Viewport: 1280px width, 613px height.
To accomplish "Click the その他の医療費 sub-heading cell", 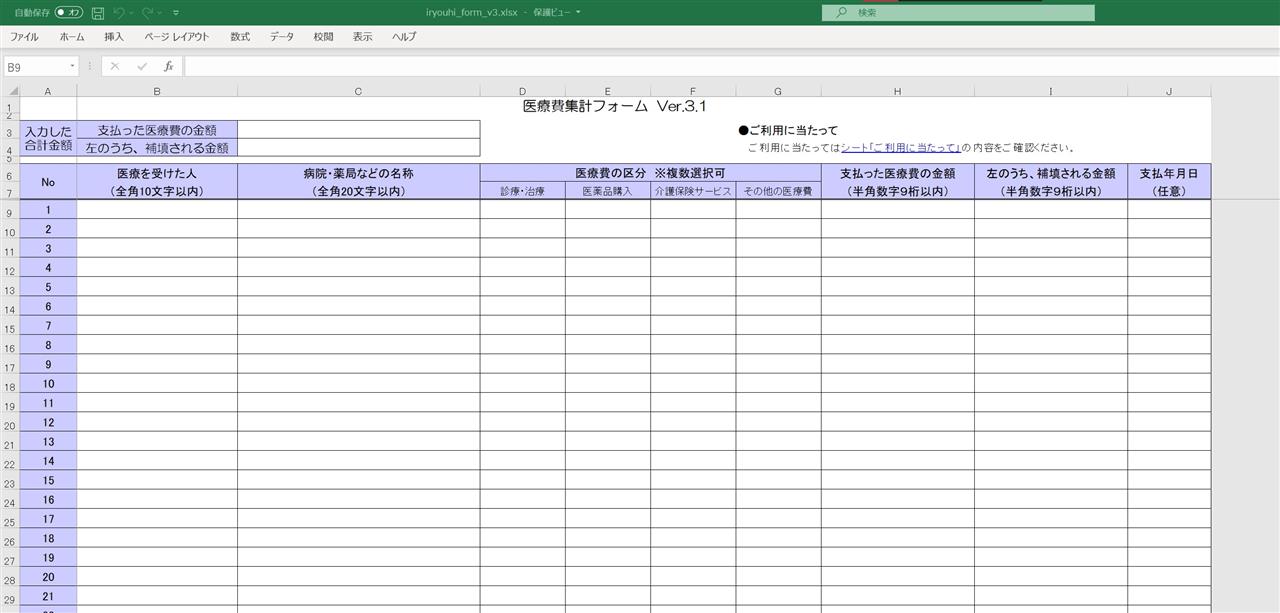I will click(778, 191).
